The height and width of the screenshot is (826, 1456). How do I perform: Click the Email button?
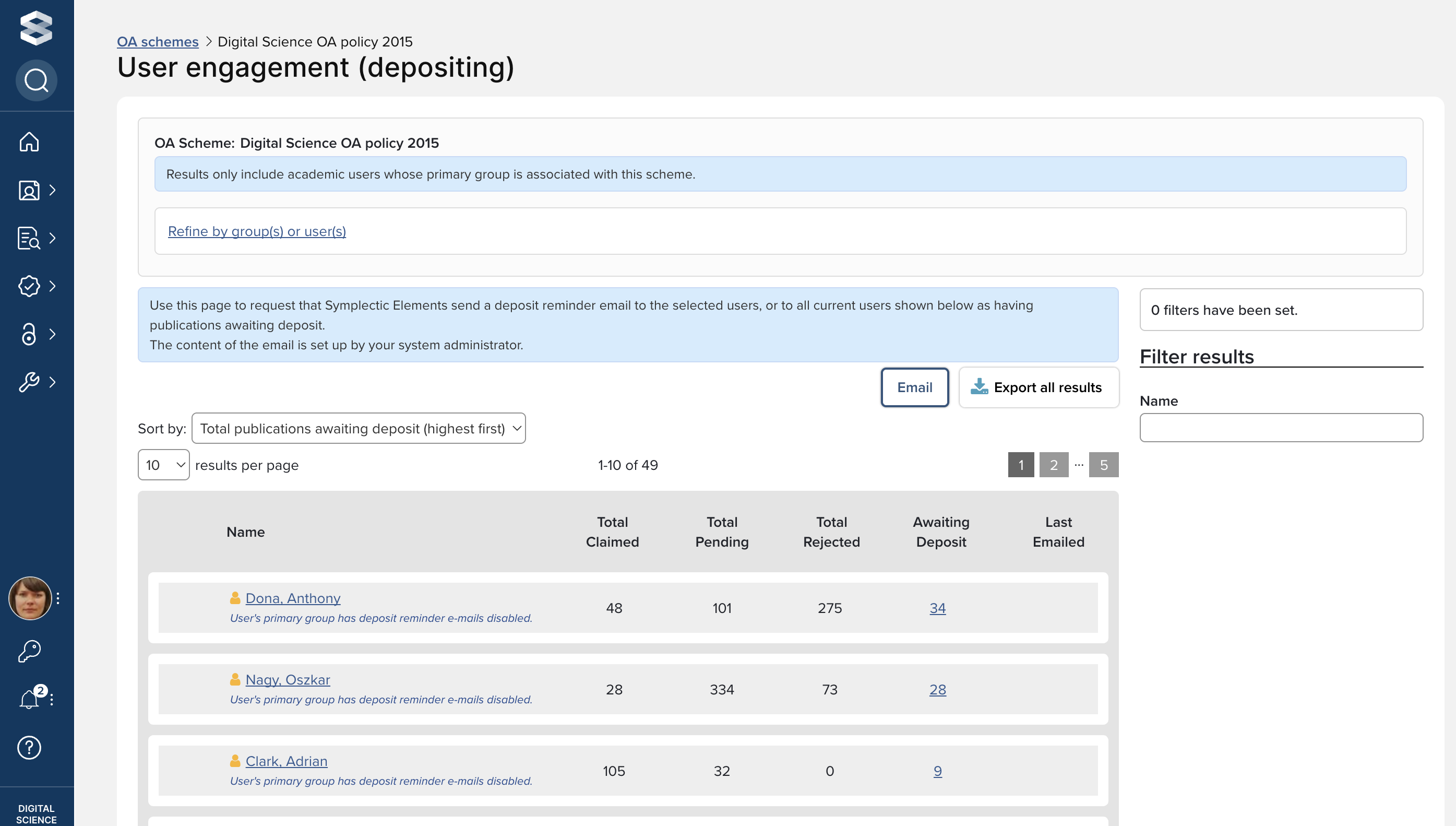click(x=914, y=387)
